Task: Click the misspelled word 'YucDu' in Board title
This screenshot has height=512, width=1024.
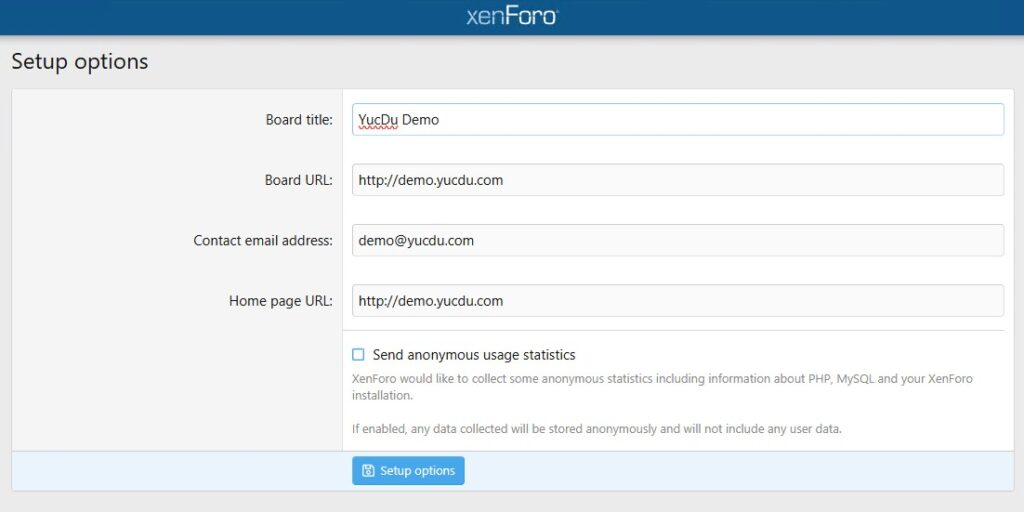Action: (378, 120)
